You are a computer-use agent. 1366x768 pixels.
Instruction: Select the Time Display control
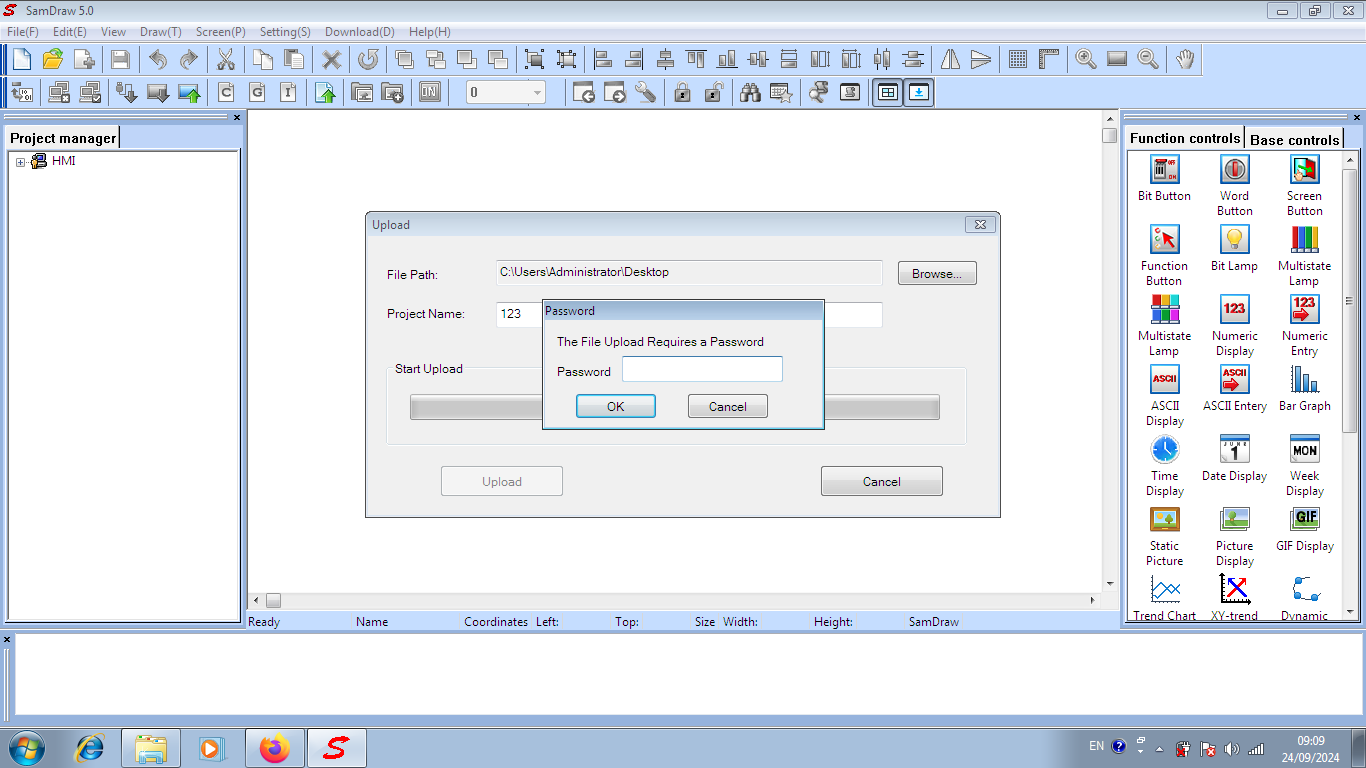1164,466
